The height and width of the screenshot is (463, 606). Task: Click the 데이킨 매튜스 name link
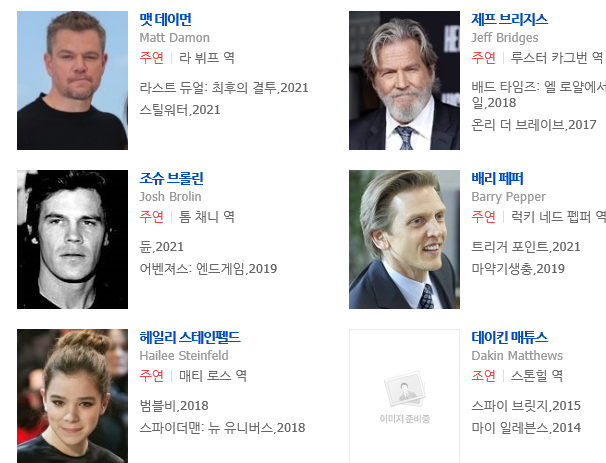pos(509,337)
